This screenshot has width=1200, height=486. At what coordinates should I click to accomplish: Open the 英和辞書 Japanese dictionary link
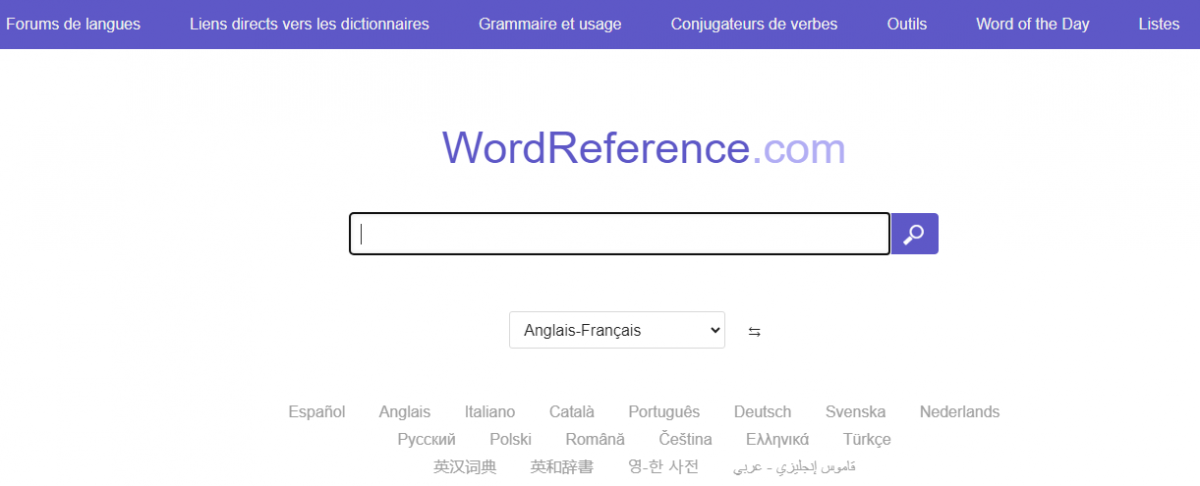click(x=562, y=467)
